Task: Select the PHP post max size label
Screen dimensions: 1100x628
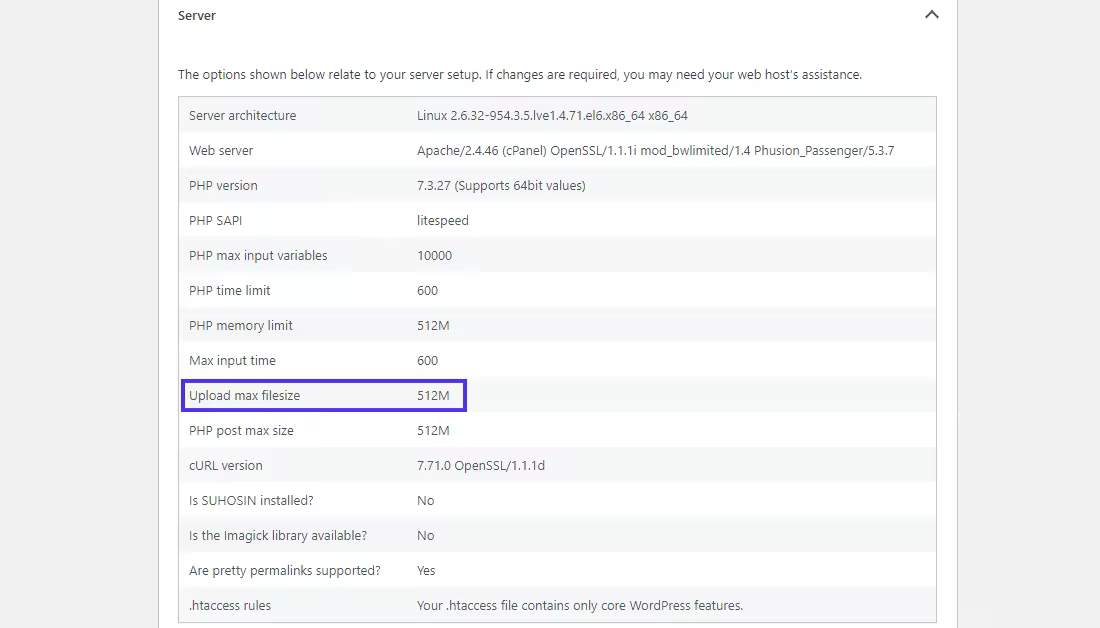Action: [241, 431]
